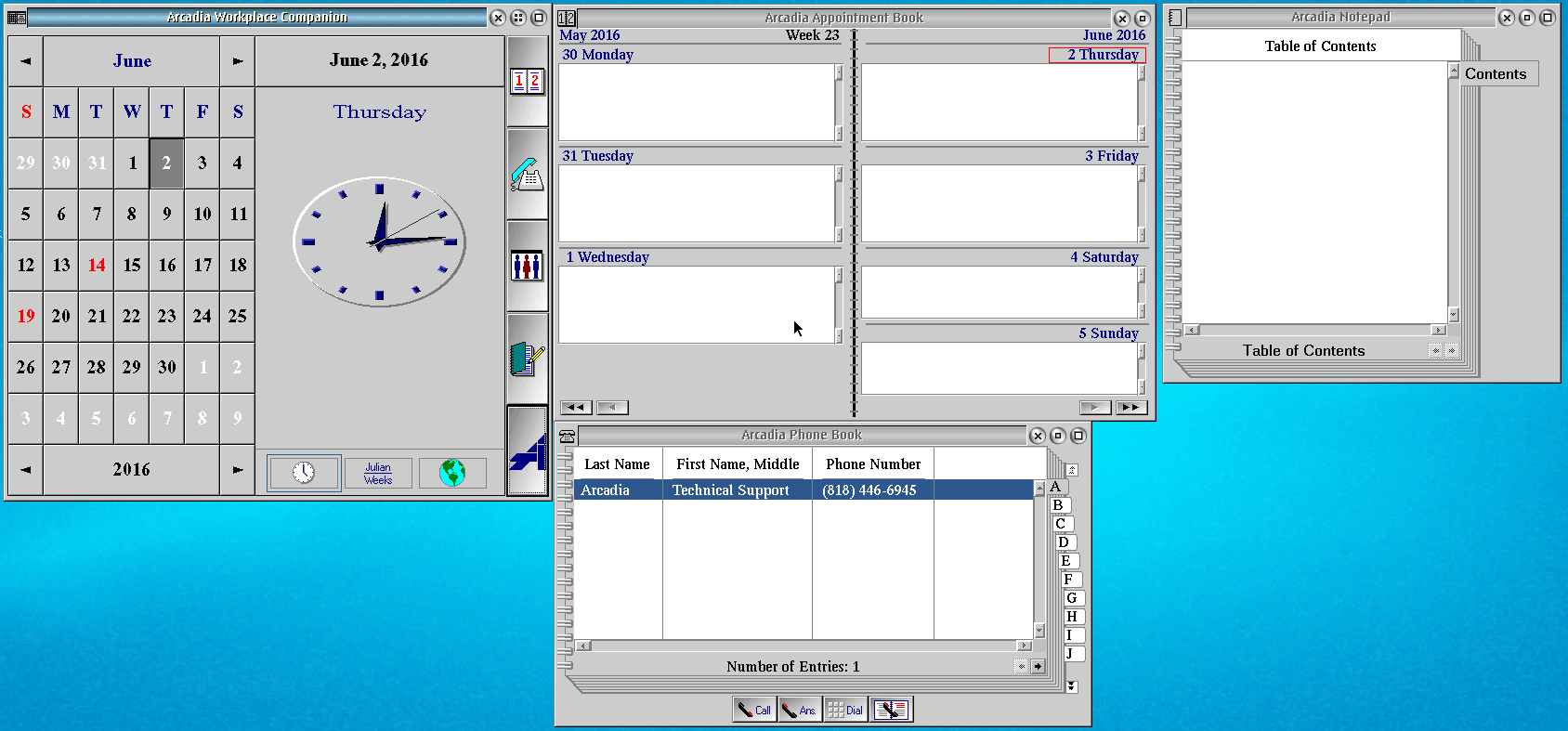Click the people group launcher icon
1568x731 pixels.
[528, 267]
